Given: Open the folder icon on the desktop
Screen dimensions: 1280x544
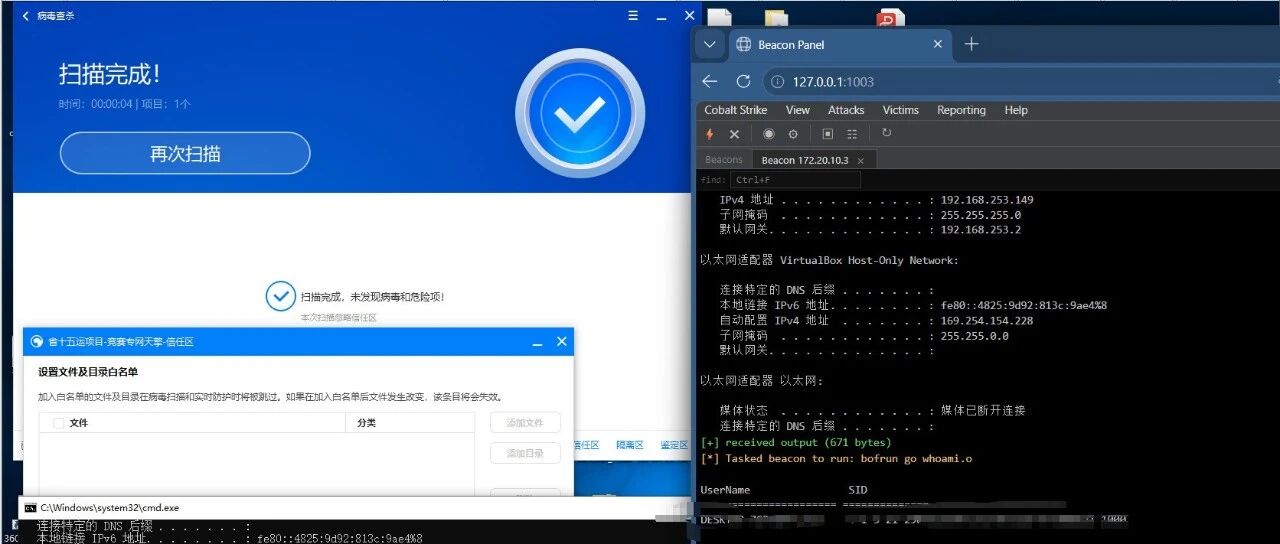Looking at the screenshot, I should [776, 17].
